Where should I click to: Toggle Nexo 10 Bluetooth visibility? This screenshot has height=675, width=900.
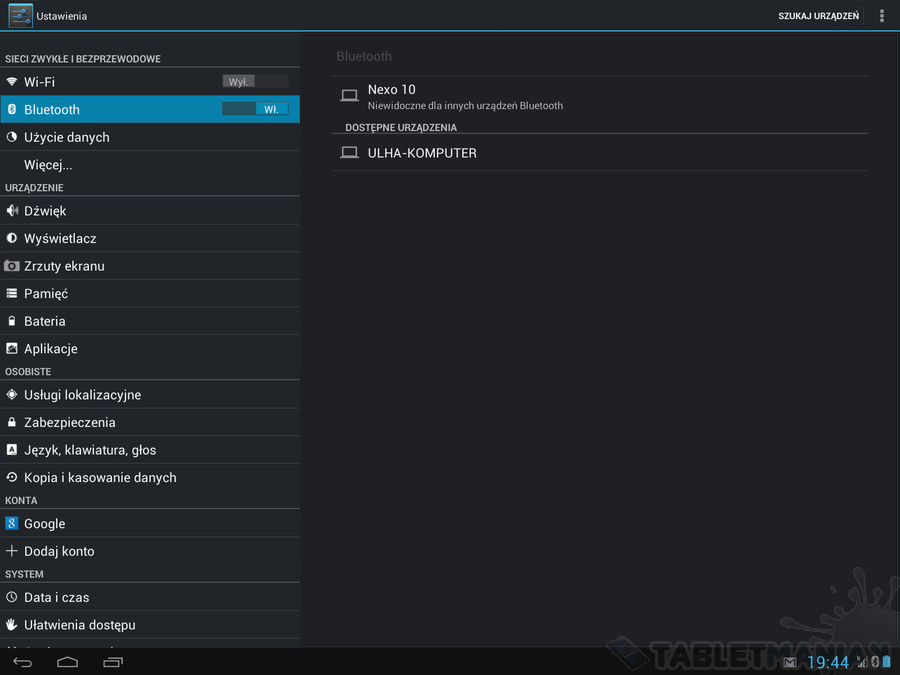(600, 96)
